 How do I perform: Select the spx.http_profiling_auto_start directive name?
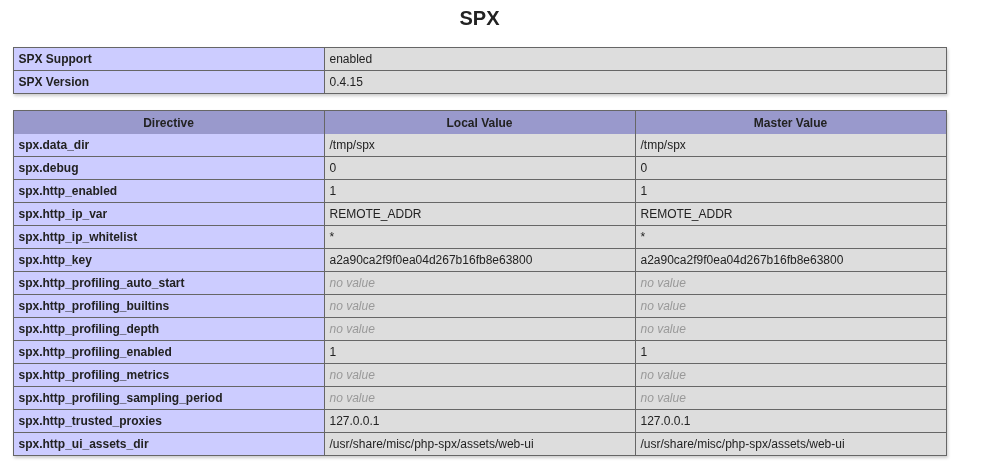click(x=101, y=283)
